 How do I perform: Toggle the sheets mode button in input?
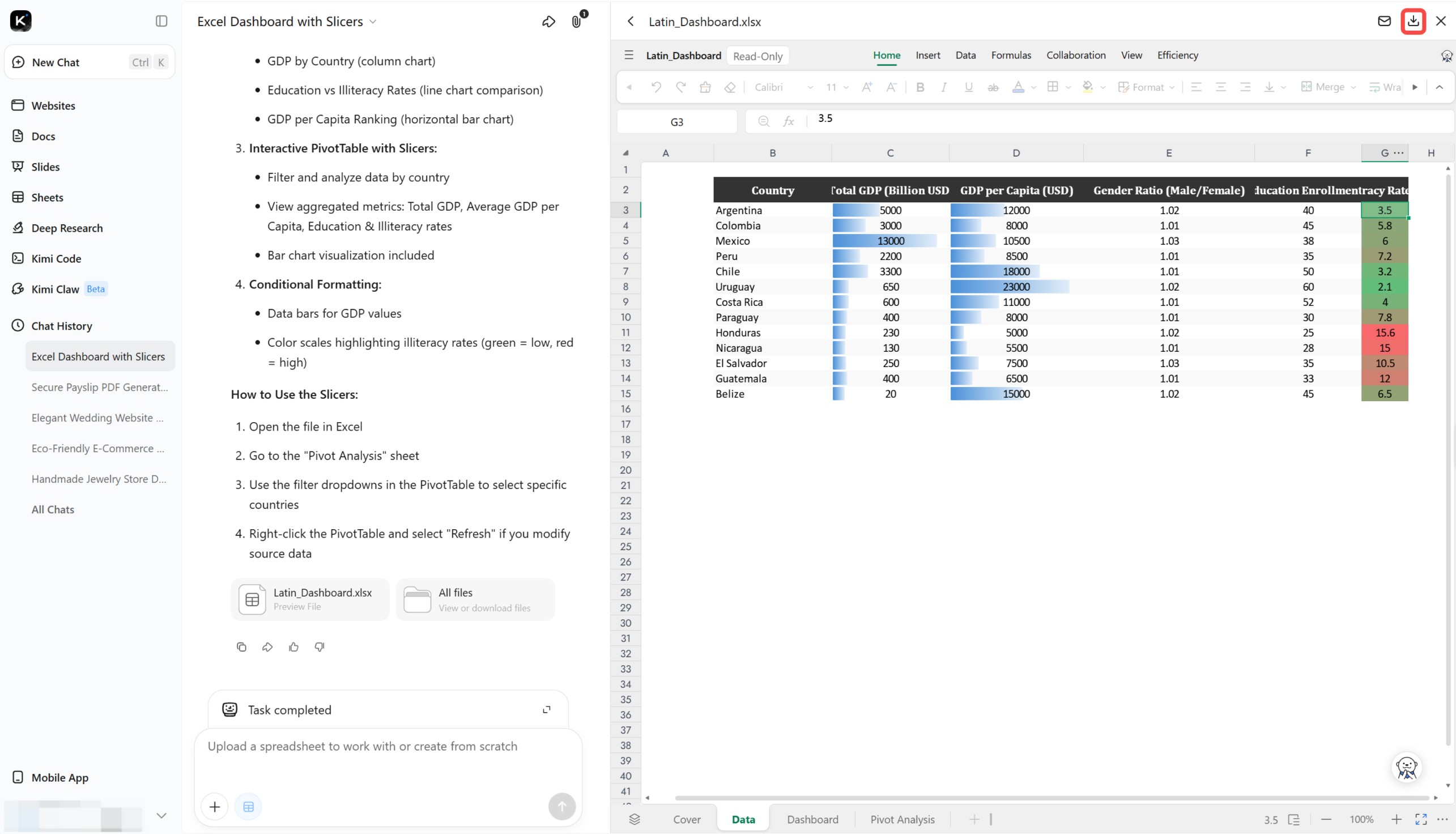click(x=249, y=806)
